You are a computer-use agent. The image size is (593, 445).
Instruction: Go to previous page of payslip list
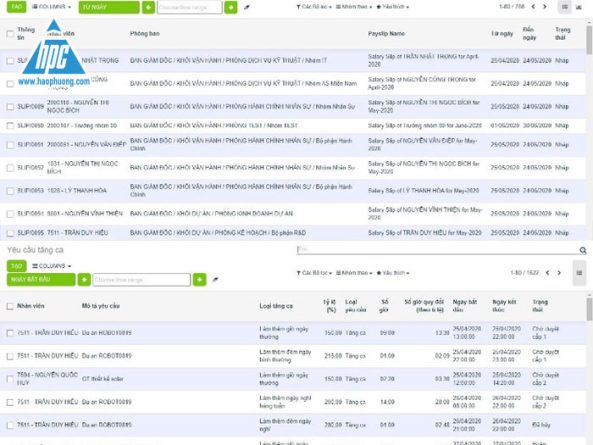pyautogui.click(x=533, y=6)
